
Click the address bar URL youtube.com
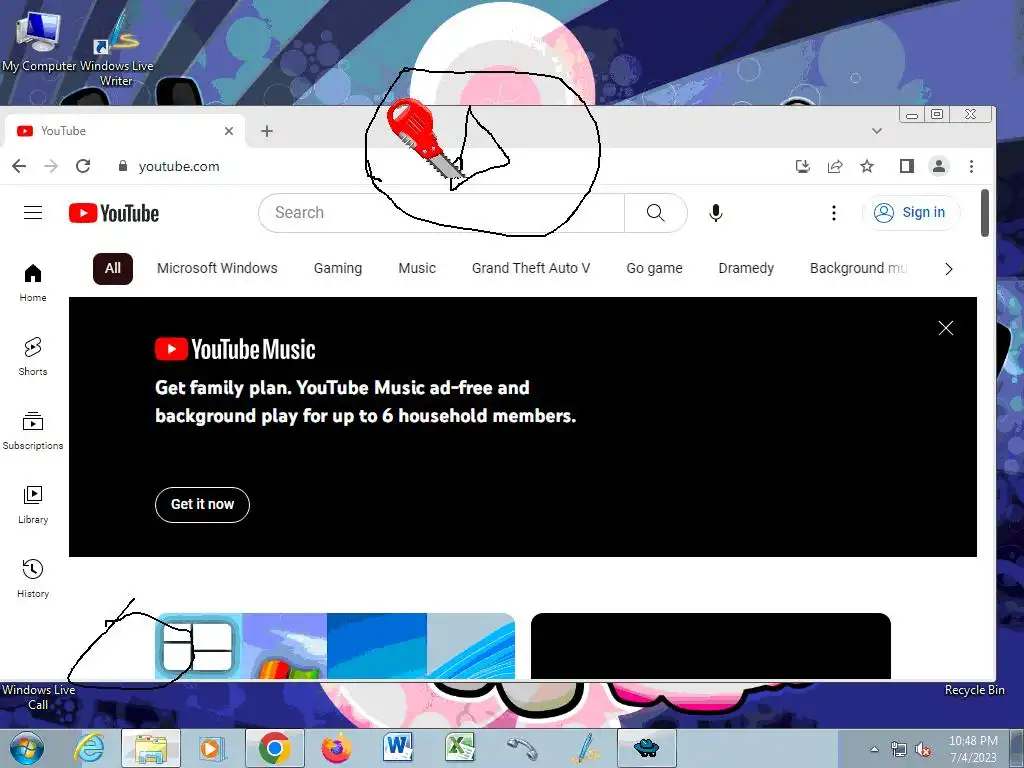point(179,167)
